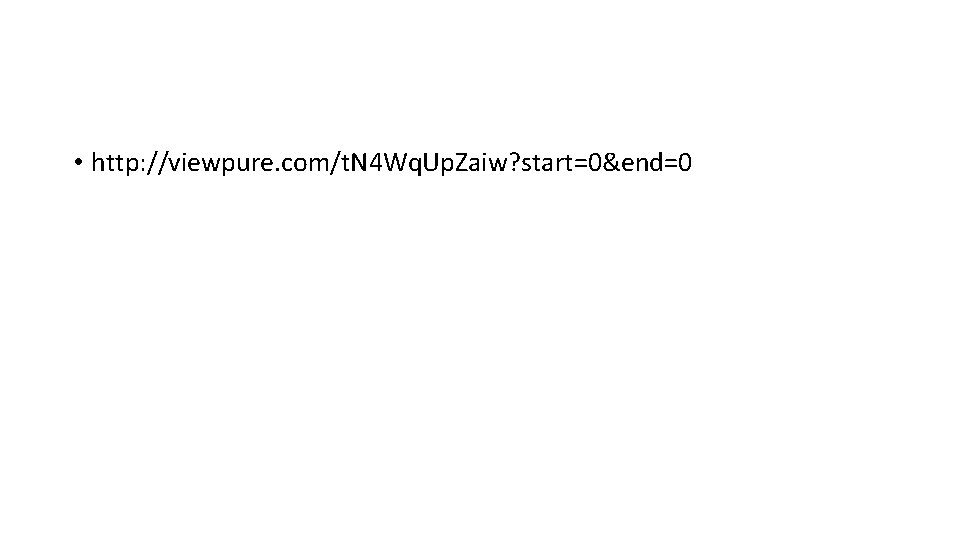
Task: Click the question mark in the URL
Action: pos(514,163)
